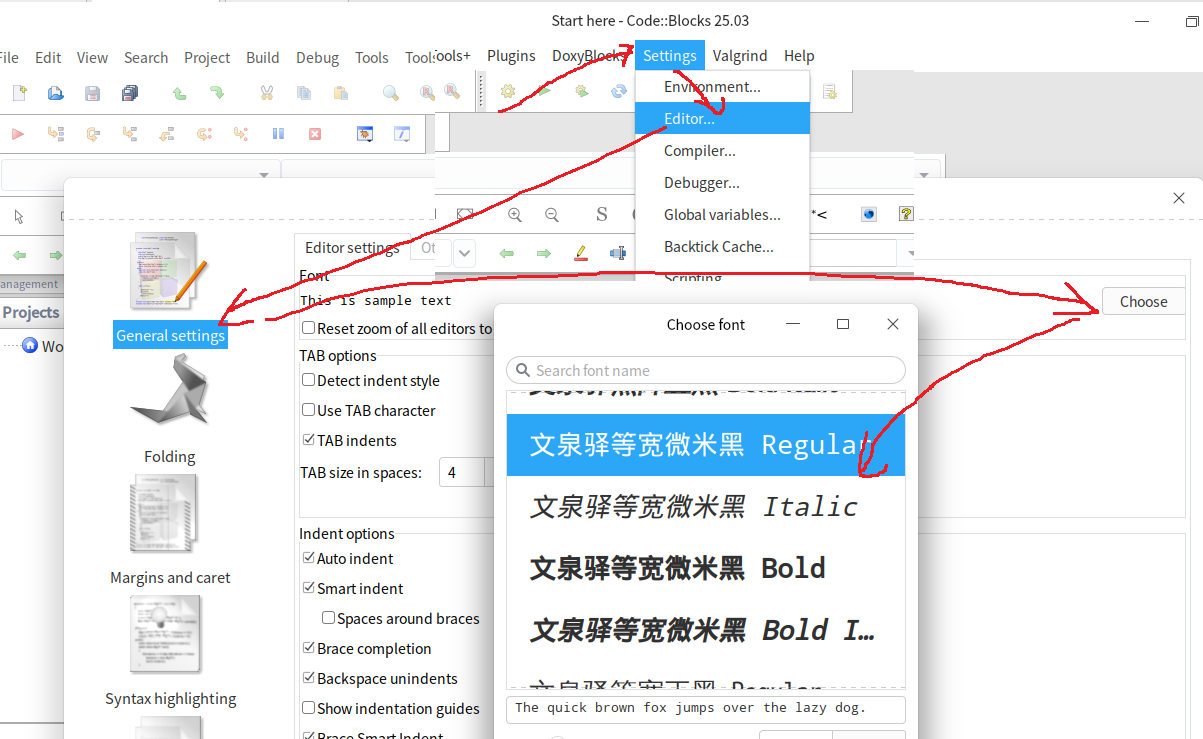Pause the debugger with the break icon
The image size is (1203, 739).
point(278,133)
